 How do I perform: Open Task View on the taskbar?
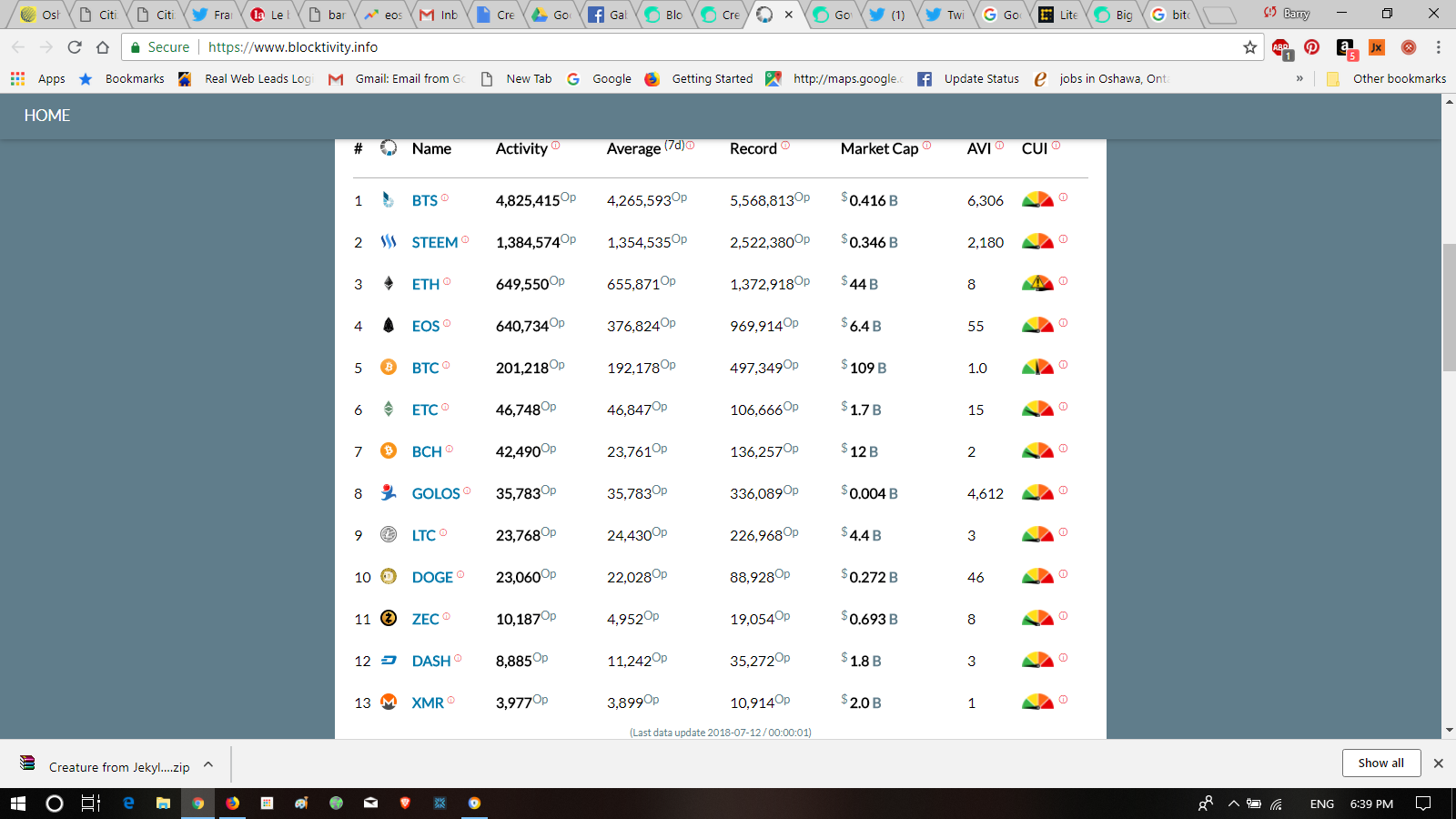pyautogui.click(x=90, y=803)
